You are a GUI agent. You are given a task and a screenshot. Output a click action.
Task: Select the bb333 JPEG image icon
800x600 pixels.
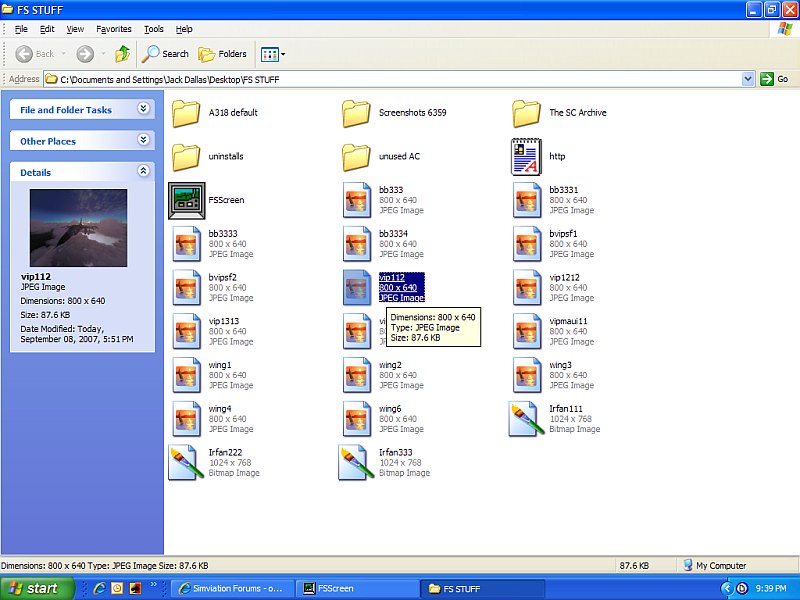coord(356,200)
